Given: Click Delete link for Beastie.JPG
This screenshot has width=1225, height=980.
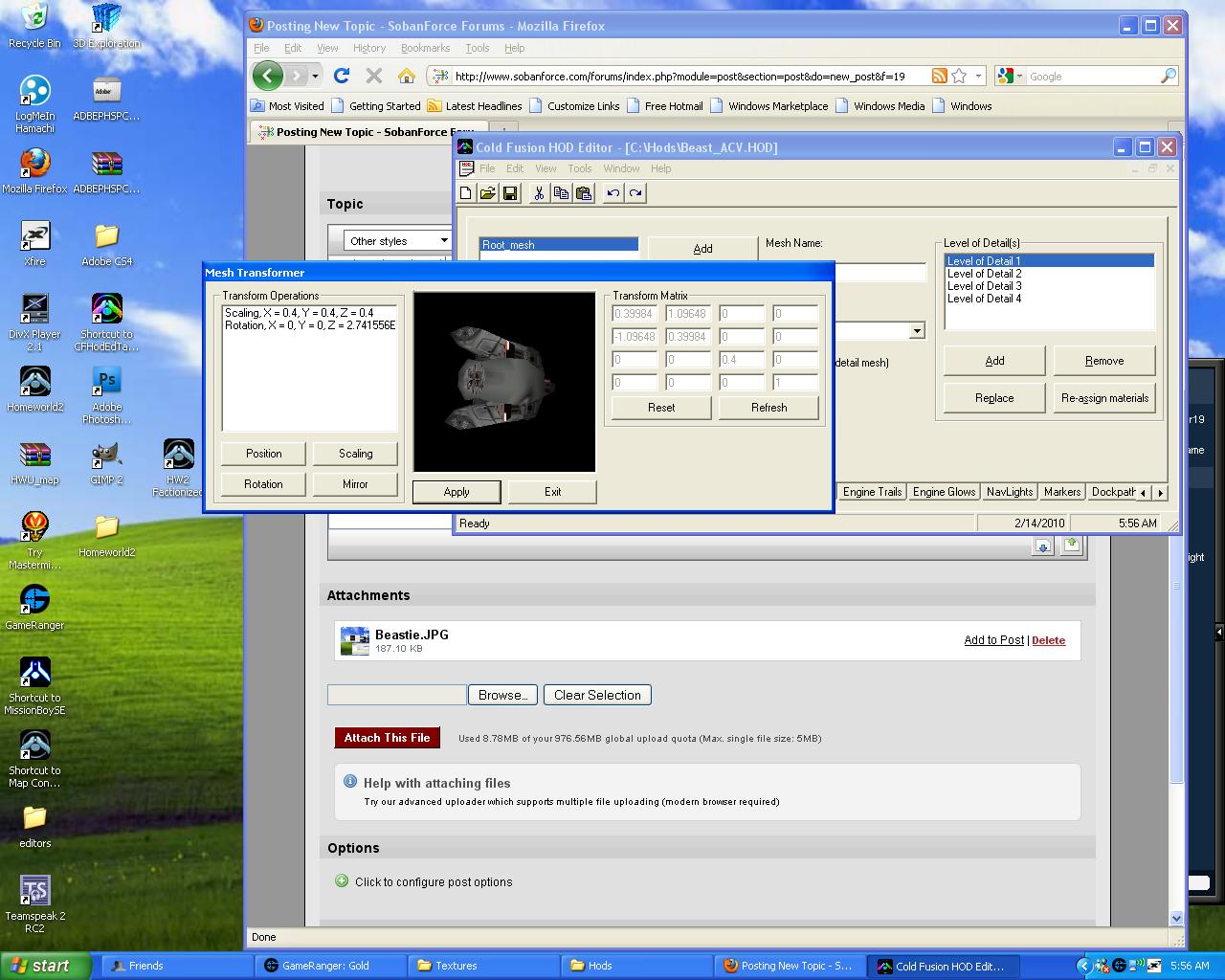Looking at the screenshot, I should (x=1048, y=640).
